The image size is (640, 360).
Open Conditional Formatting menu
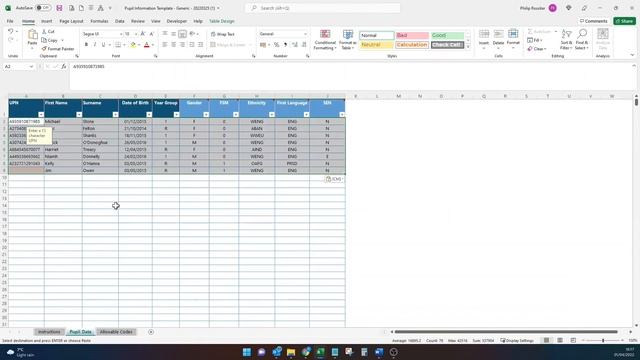(x=325, y=40)
